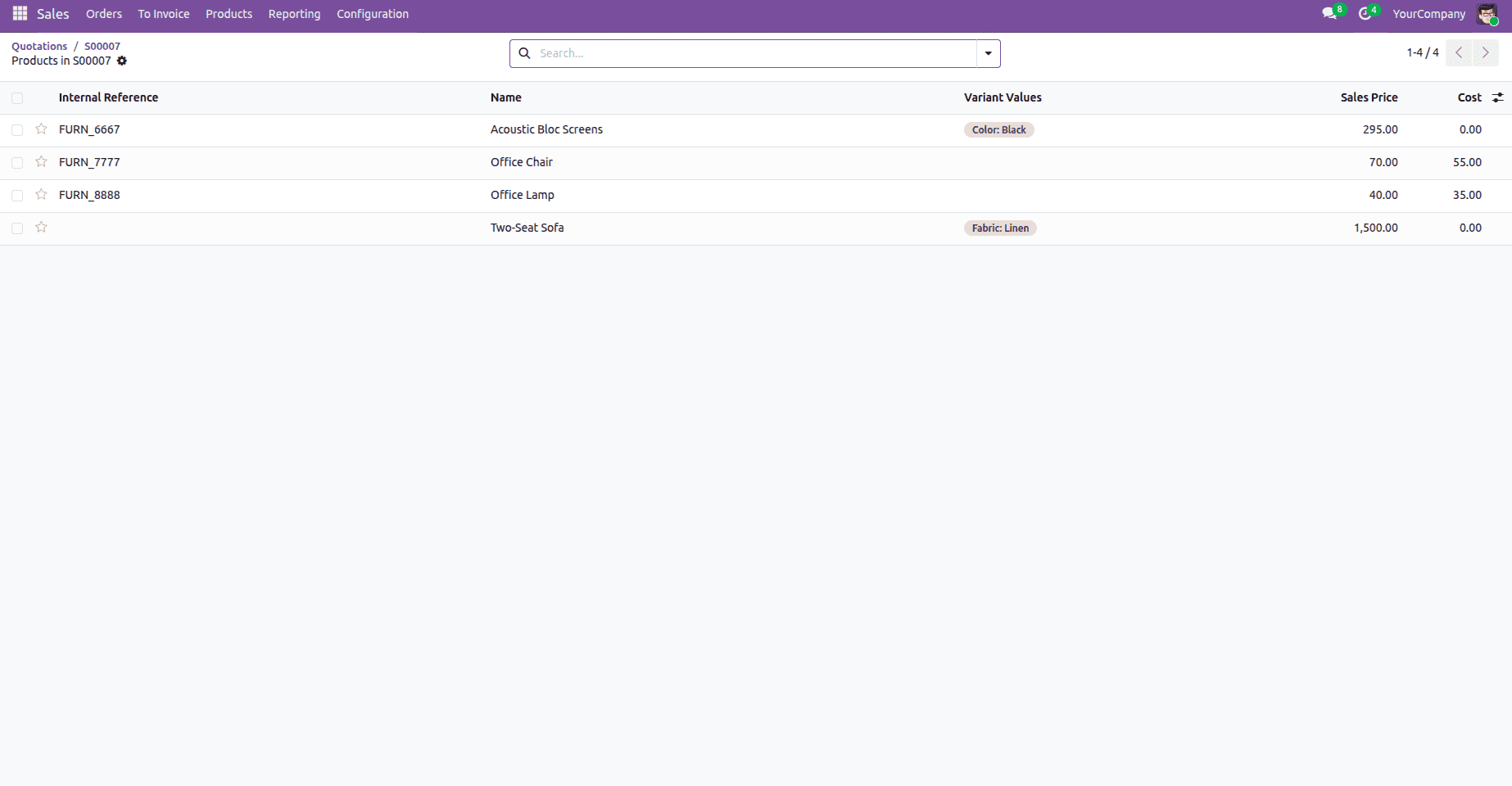
Task: Favorite the FURN_6667 product star
Action: 41,129
